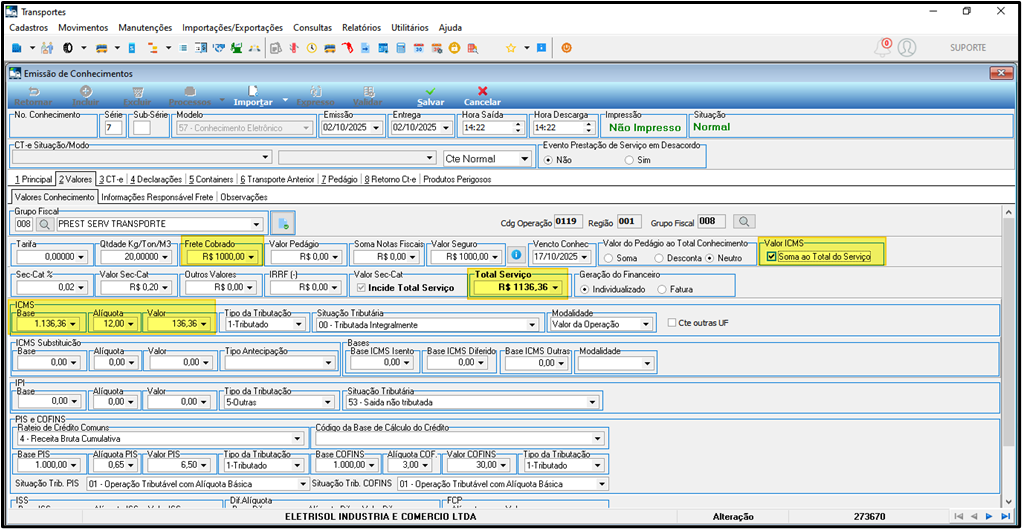
Task: Open the Movimentos menu
Action: [83, 27]
